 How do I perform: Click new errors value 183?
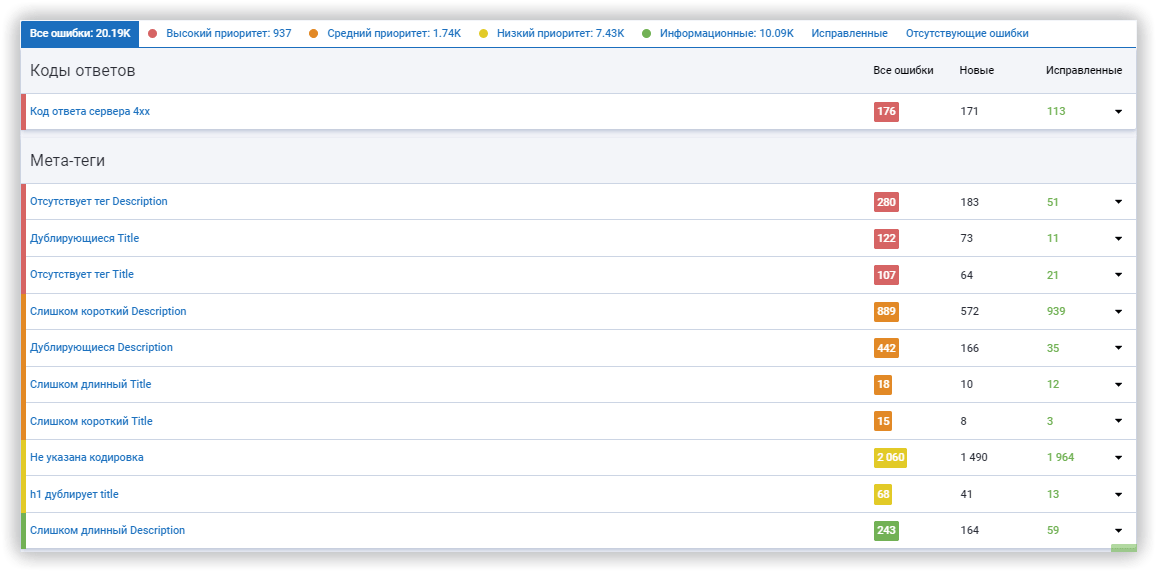click(x=970, y=201)
